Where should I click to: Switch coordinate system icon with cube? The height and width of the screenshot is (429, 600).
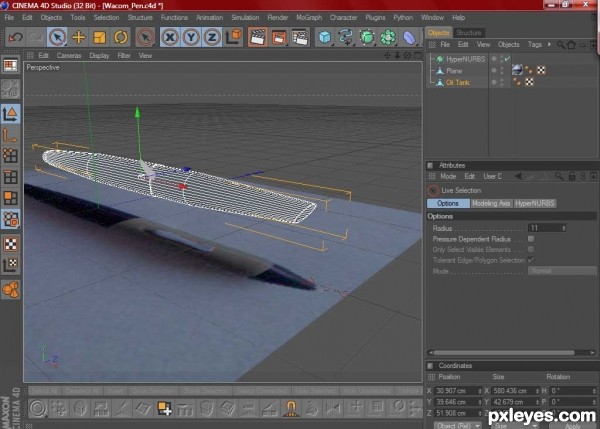click(233, 37)
